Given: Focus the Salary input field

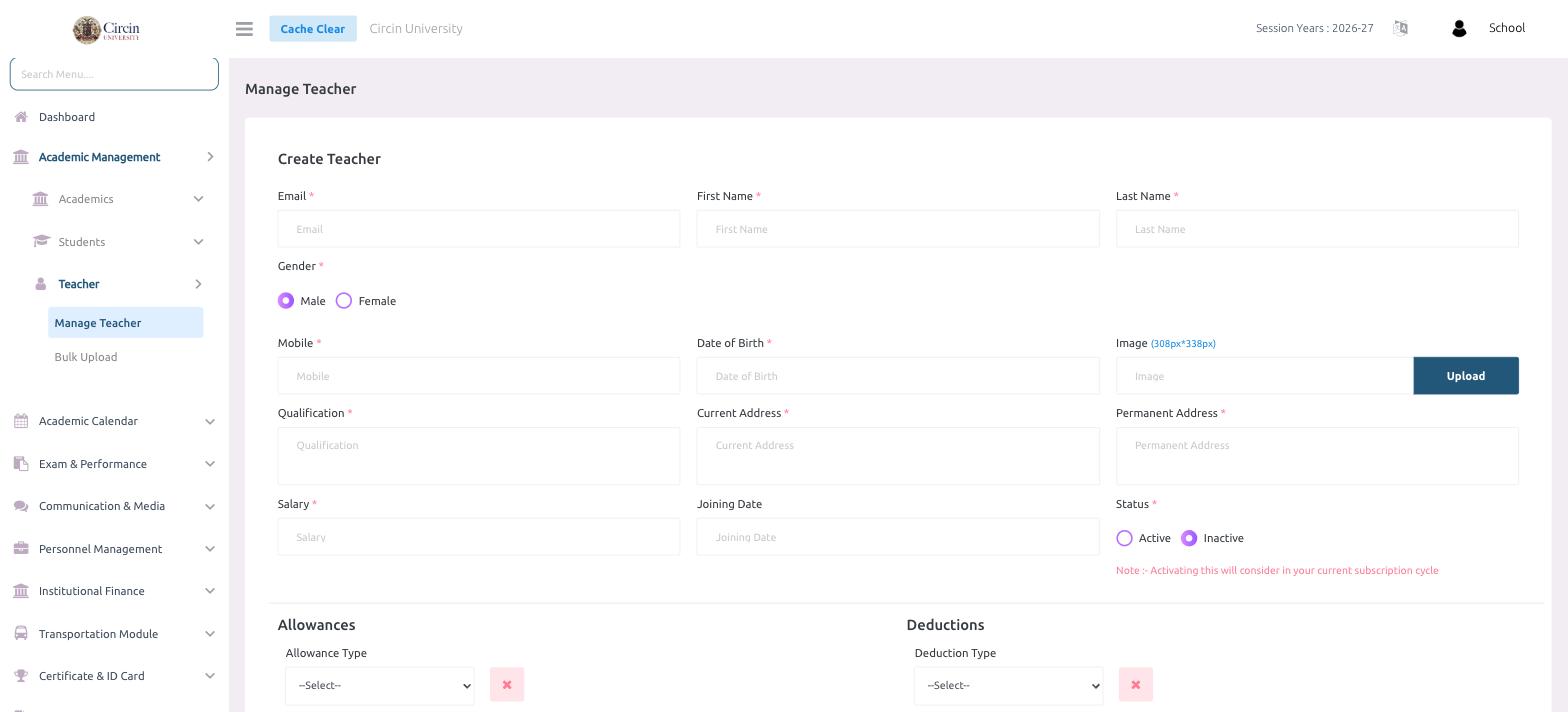Looking at the screenshot, I should click(479, 537).
